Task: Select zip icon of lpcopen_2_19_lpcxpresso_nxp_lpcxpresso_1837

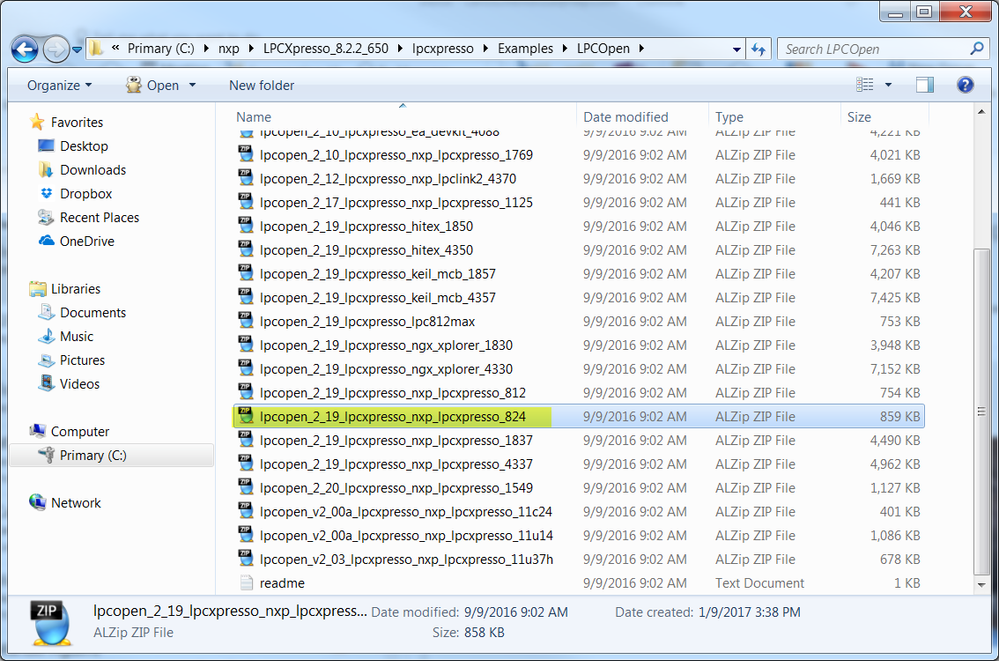Action: click(x=245, y=440)
